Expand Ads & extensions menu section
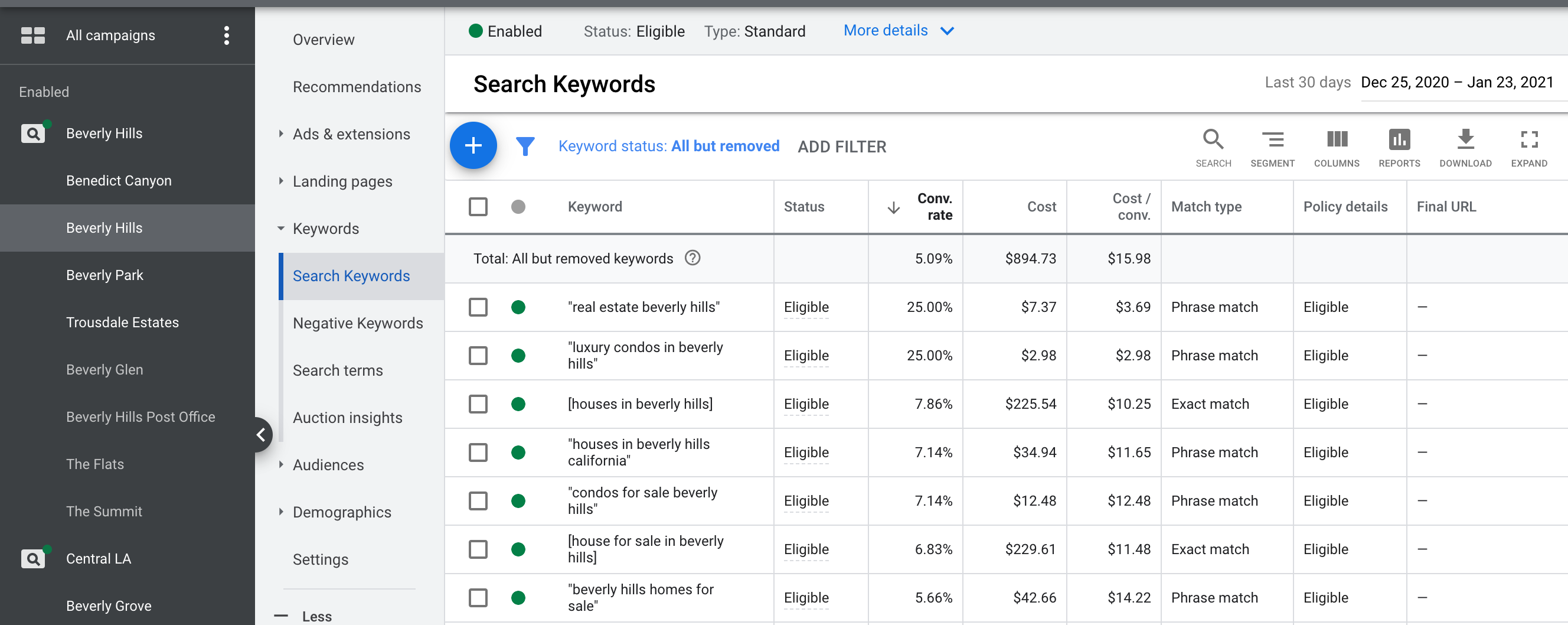 [280, 134]
